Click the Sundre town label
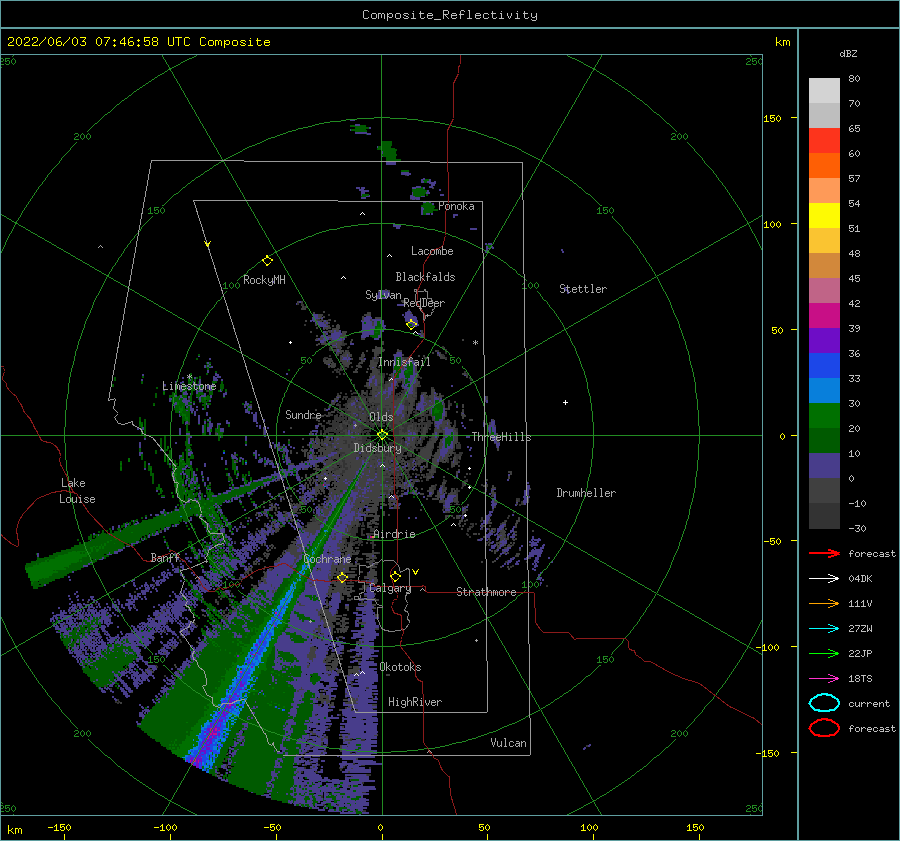The height and width of the screenshot is (841, 900). tap(303, 414)
